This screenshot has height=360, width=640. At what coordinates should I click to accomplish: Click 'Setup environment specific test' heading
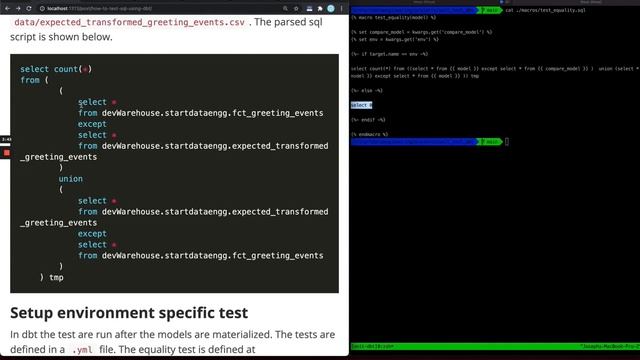[x=129, y=313]
